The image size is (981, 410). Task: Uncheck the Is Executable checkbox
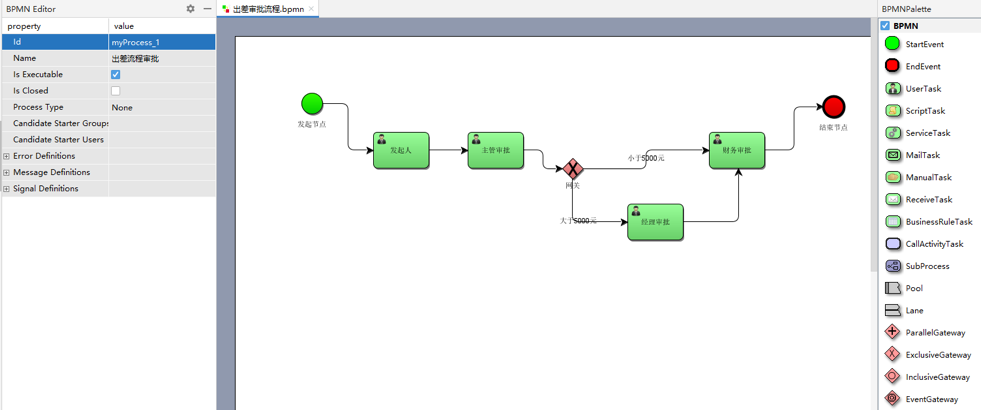pos(116,75)
